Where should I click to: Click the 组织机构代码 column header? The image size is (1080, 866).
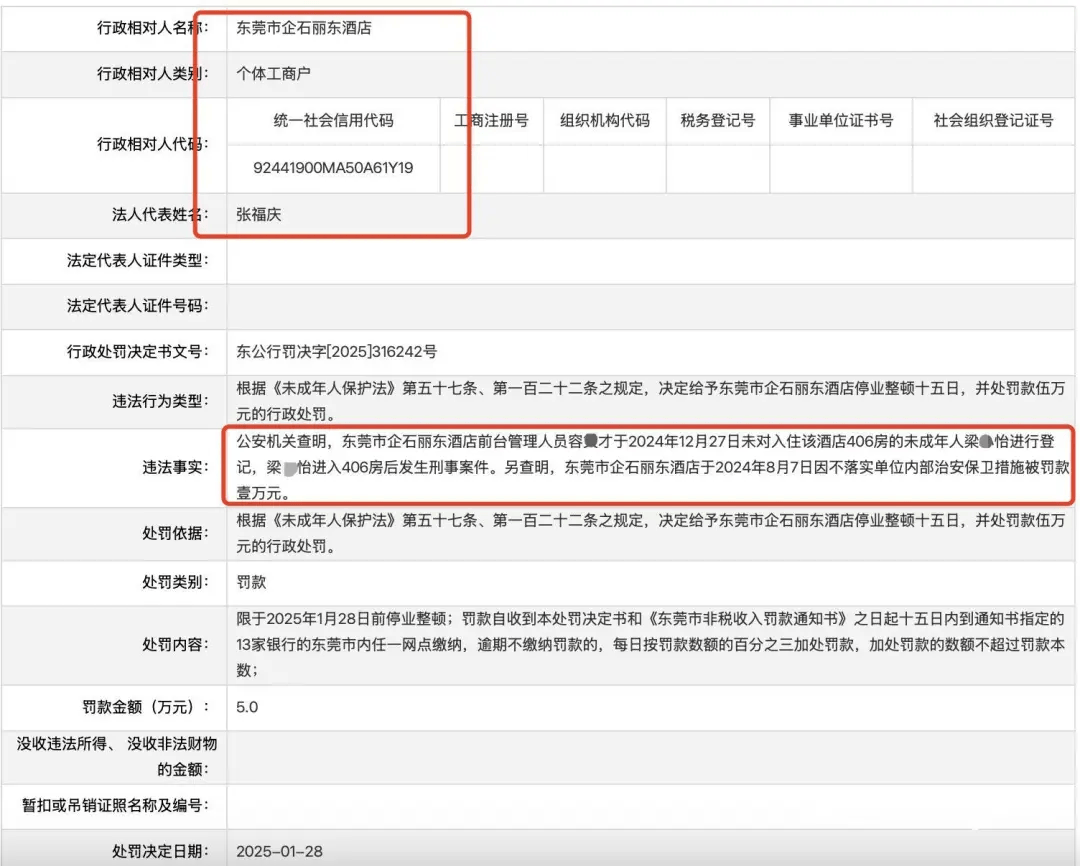click(605, 121)
